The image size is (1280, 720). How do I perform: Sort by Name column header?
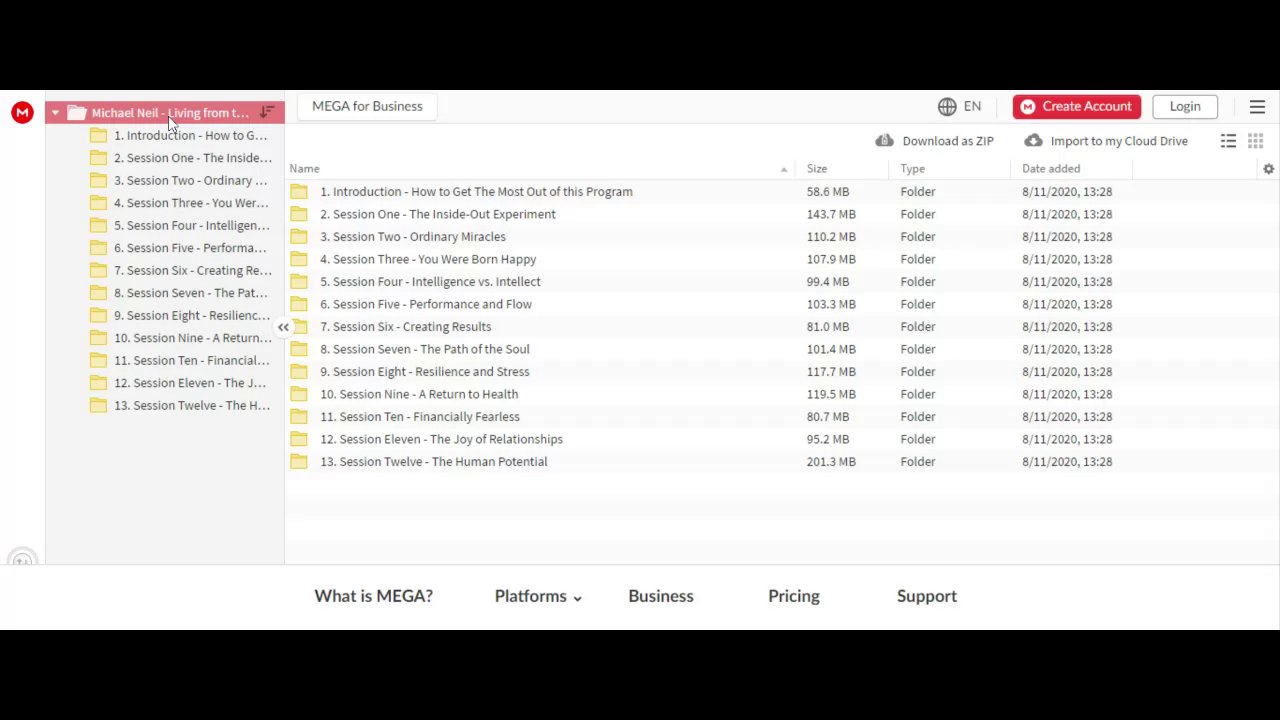click(304, 169)
